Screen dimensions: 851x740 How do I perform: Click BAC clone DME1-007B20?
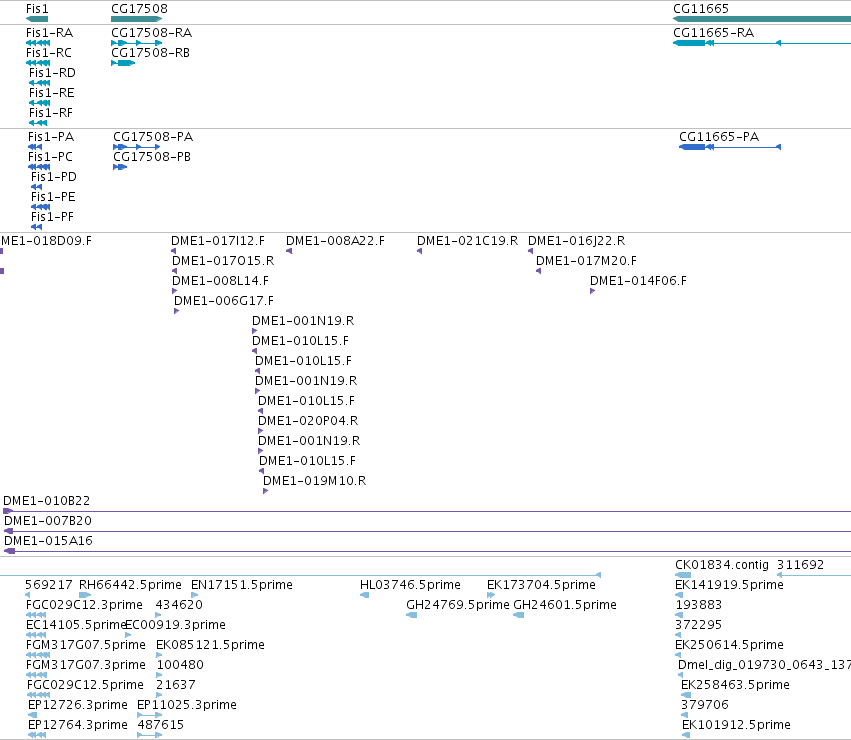pyautogui.click(x=427, y=532)
